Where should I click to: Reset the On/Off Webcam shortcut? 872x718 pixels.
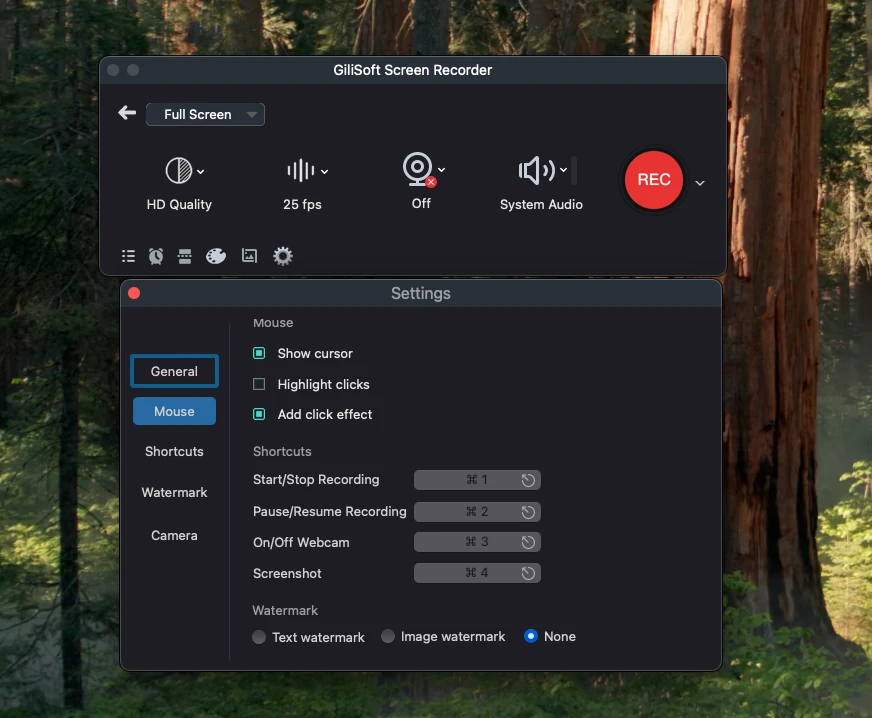point(528,542)
